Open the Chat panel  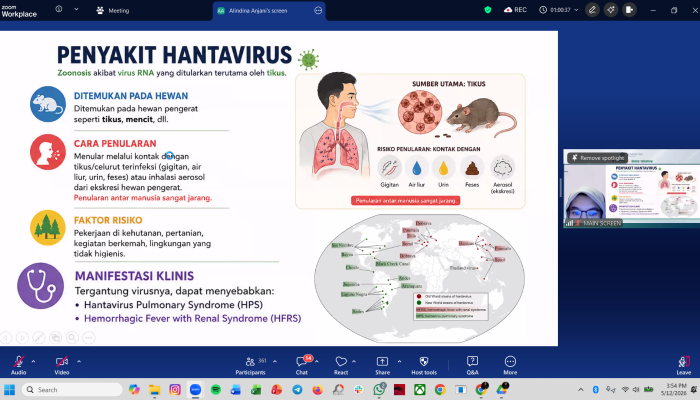(x=302, y=365)
